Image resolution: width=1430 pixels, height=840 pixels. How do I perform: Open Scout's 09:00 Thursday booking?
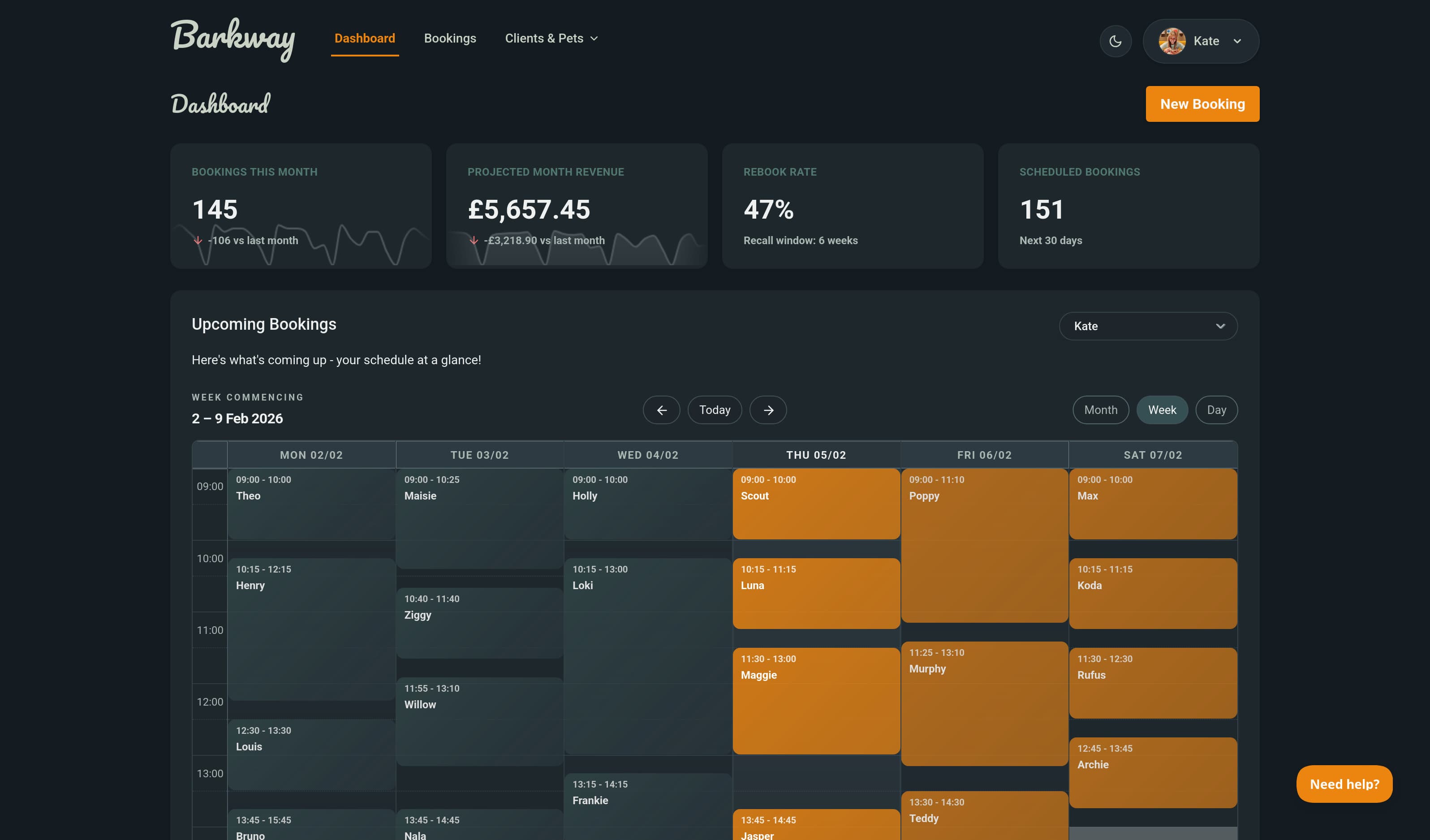pyautogui.click(x=816, y=504)
